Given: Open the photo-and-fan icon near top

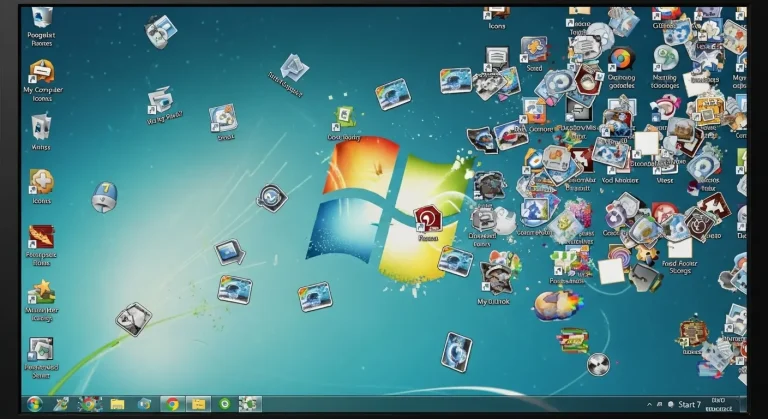Looking at the screenshot, I should click(x=161, y=31).
